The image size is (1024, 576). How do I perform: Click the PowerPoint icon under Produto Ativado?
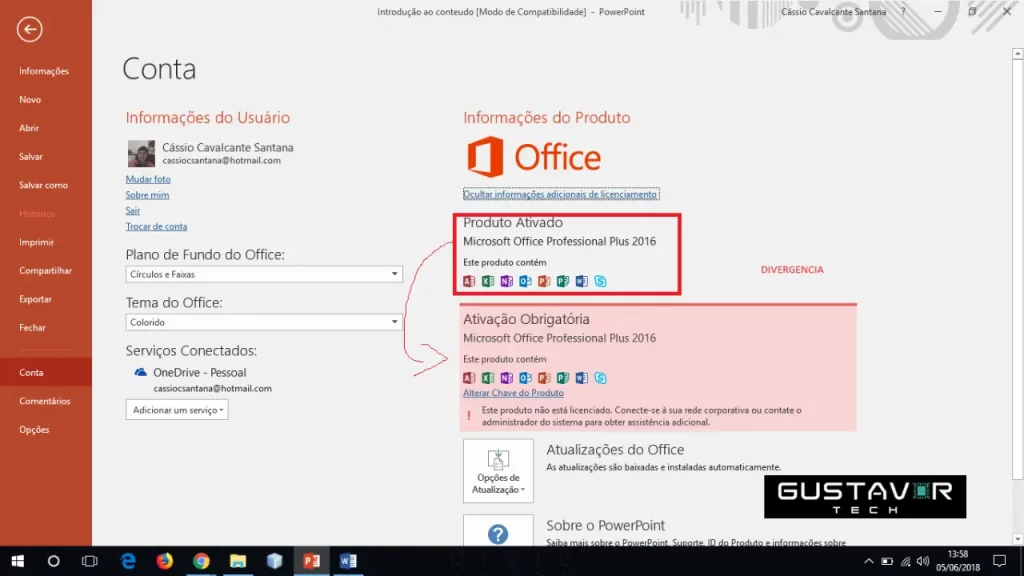tap(544, 281)
